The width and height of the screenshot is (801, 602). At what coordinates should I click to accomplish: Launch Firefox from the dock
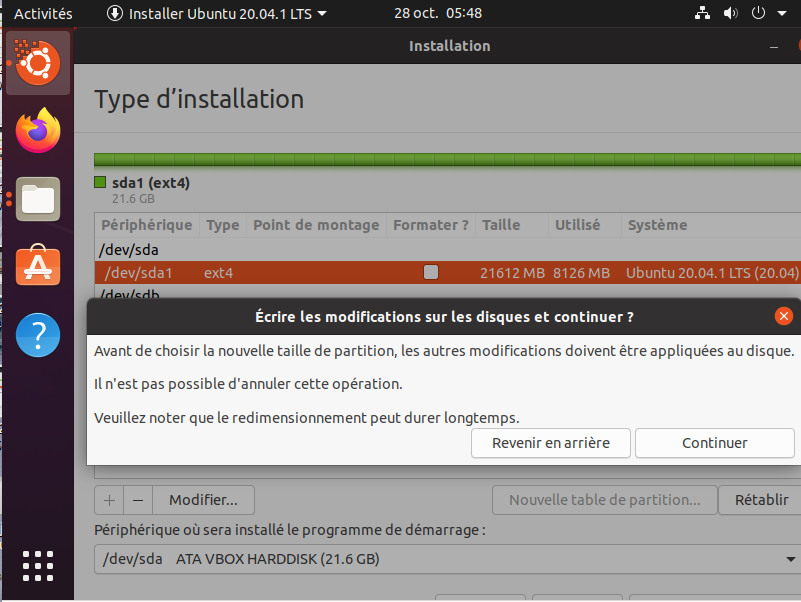pos(38,130)
